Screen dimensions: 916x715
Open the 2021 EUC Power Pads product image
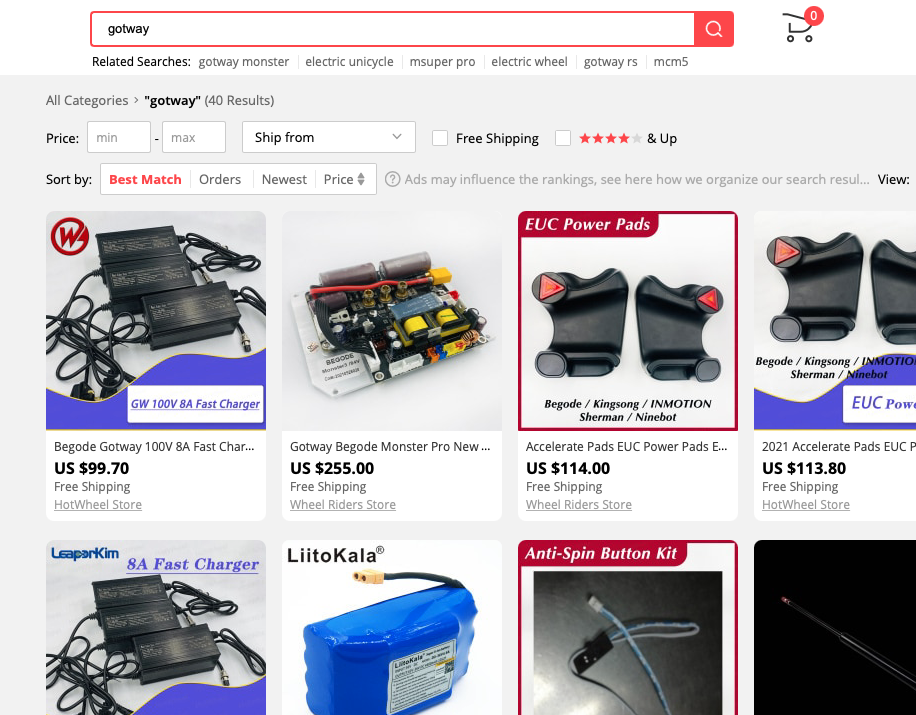835,321
